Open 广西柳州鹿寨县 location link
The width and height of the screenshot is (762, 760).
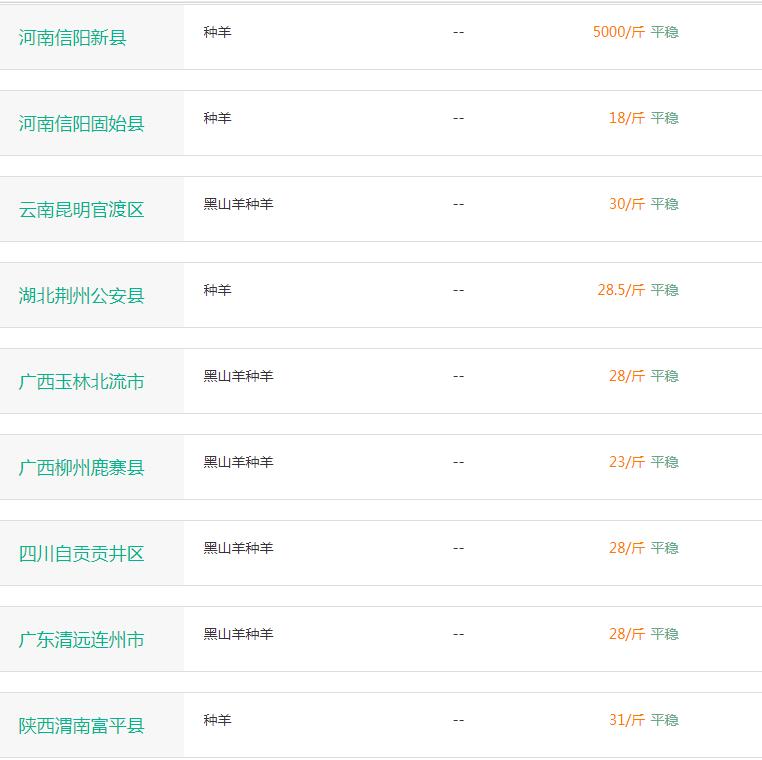(82, 467)
